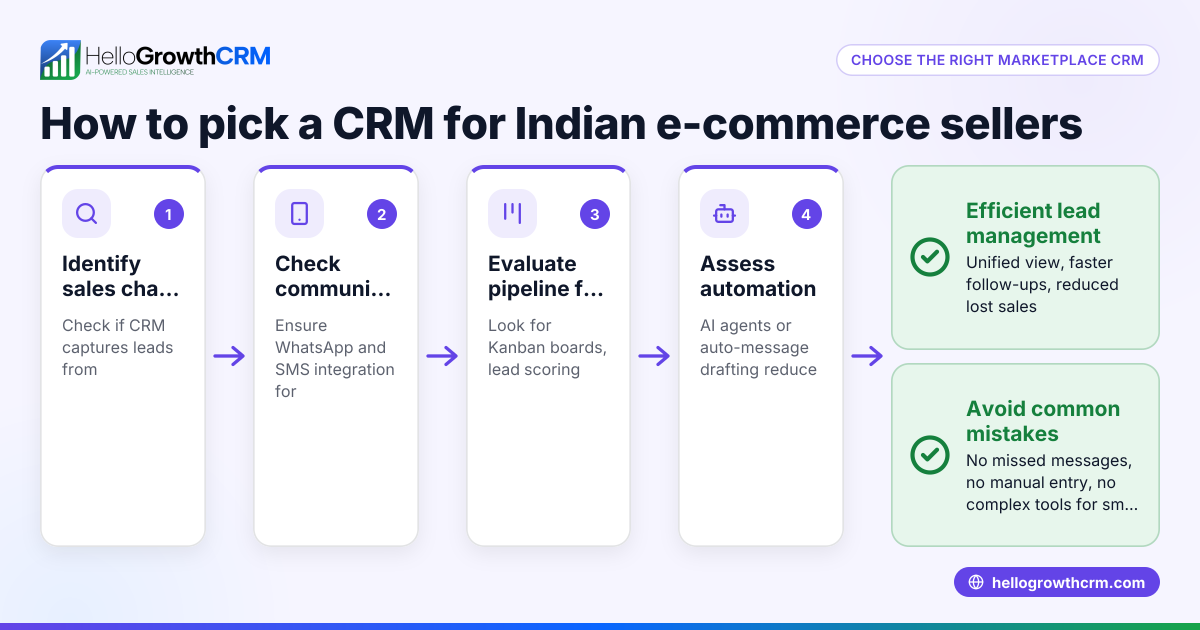Viewport: 1200px width, 630px height.
Task: Click the 'No missed messages, no manual entry' description
Action: (1052, 482)
